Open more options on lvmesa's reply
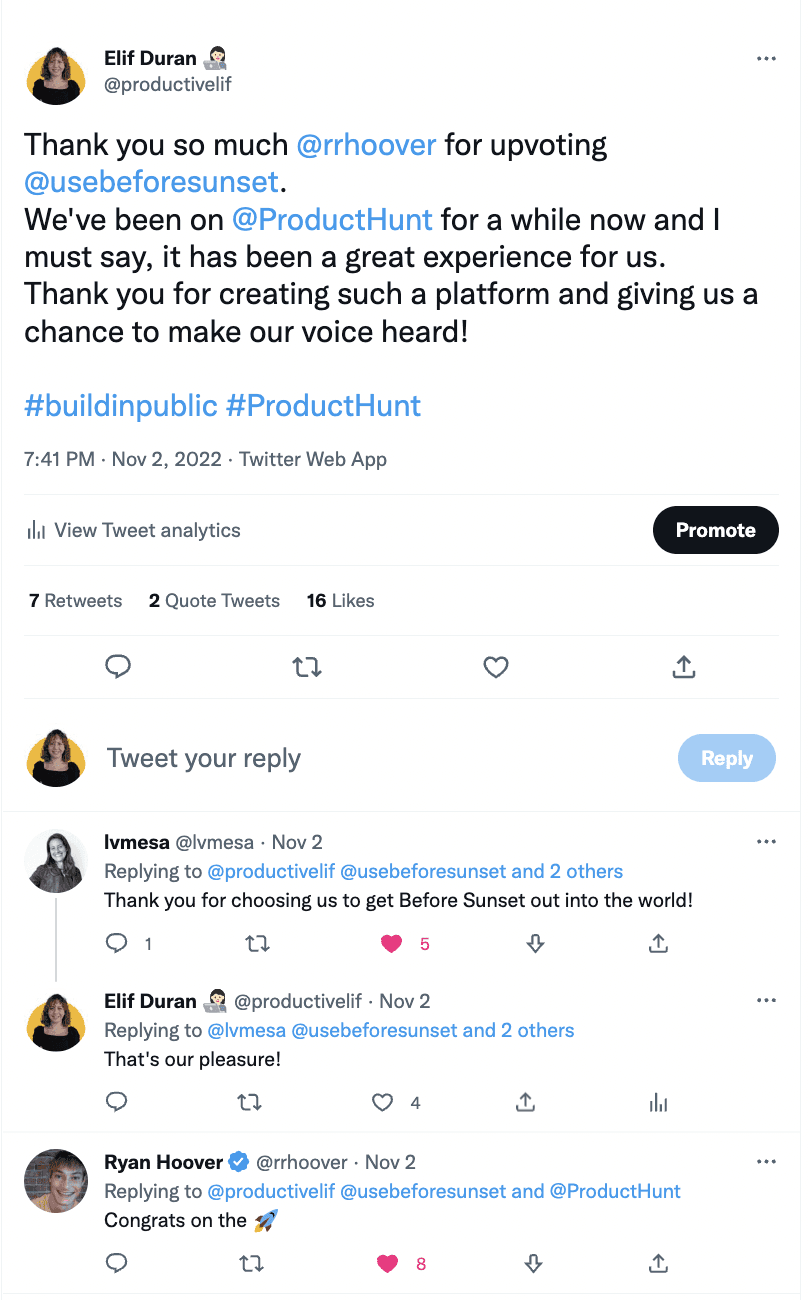Image resolution: width=808 pixels, height=1300 pixels. pyautogui.click(x=766, y=843)
